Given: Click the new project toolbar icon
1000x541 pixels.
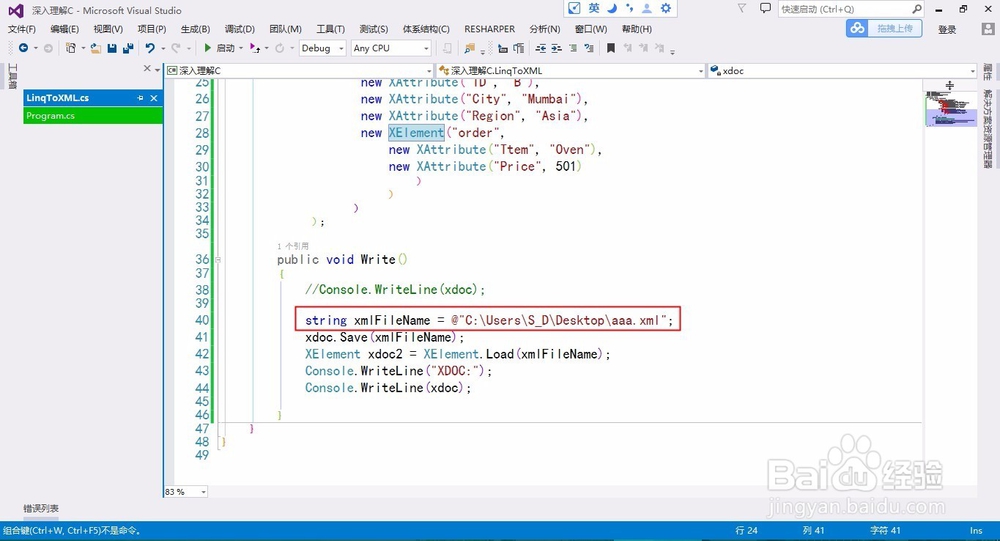Looking at the screenshot, I should tap(71, 48).
